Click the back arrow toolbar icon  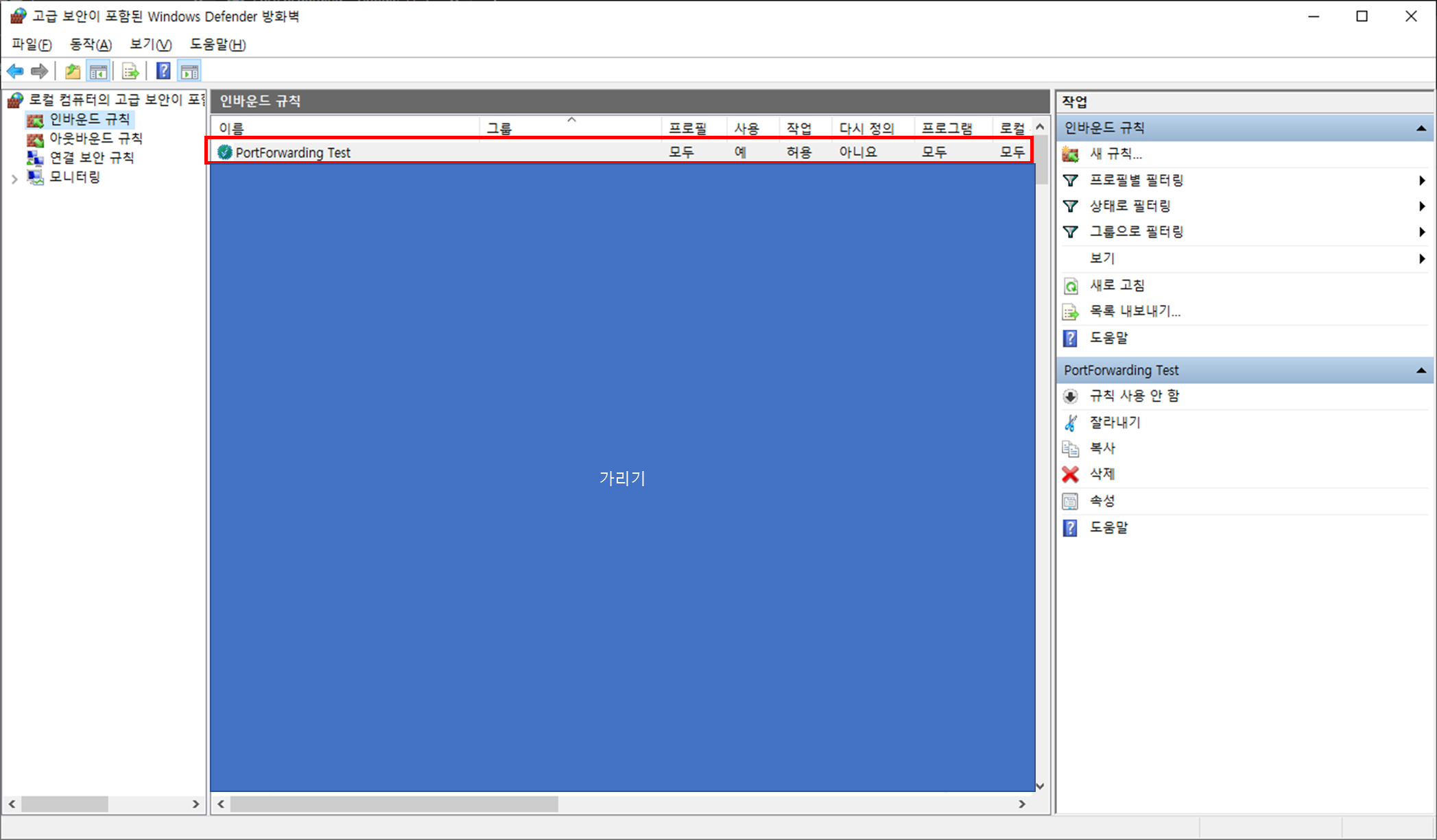click(x=15, y=71)
